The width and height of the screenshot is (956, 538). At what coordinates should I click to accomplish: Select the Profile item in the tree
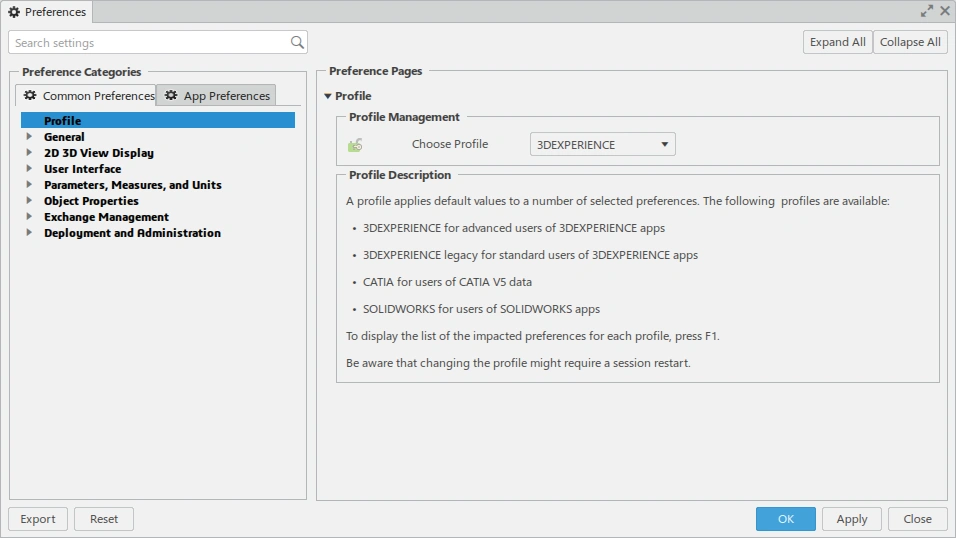tap(63, 121)
